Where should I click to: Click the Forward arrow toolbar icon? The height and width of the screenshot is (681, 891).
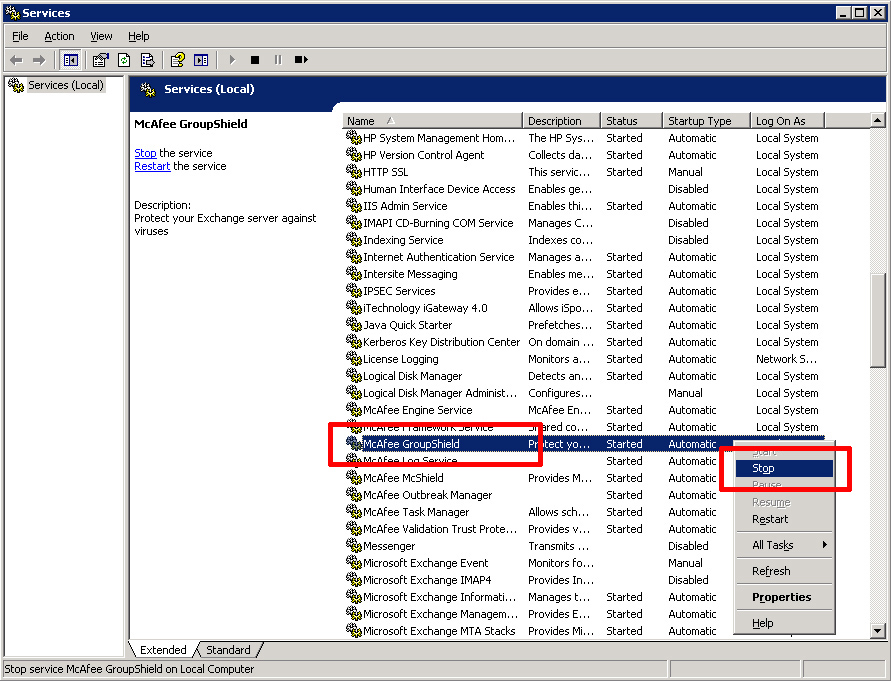(39, 60)
